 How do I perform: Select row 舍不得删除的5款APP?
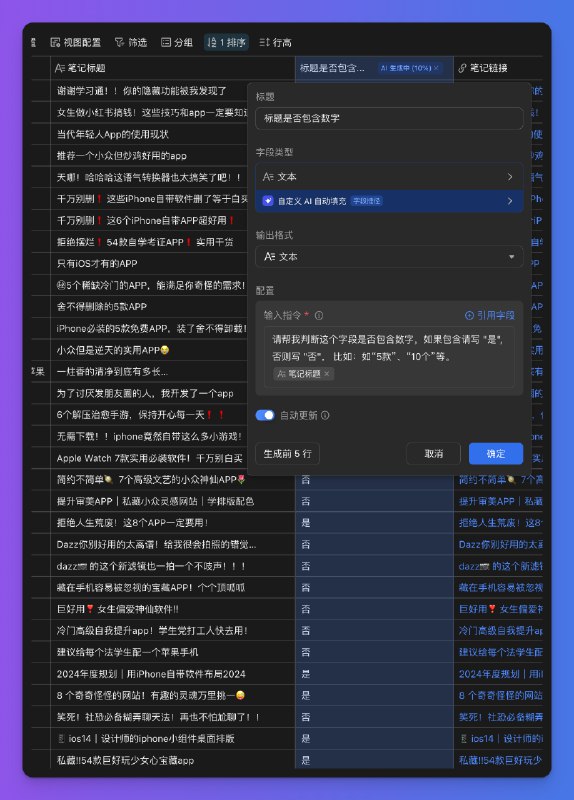tap(102, 307)
